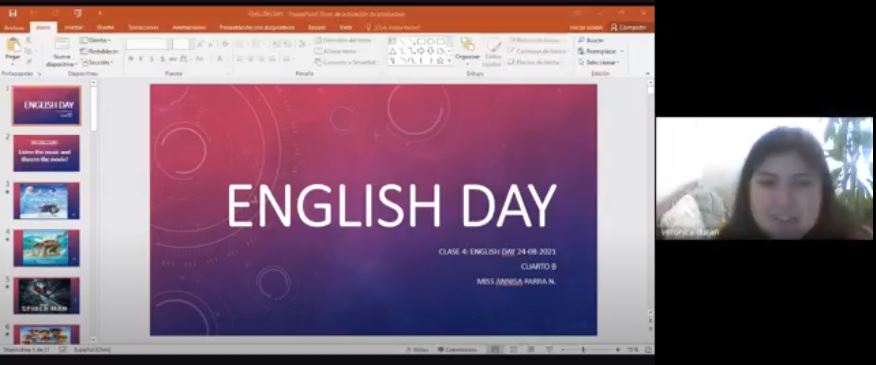Open reading view from the status bar
876x365 pixels.
coord(530,349)
